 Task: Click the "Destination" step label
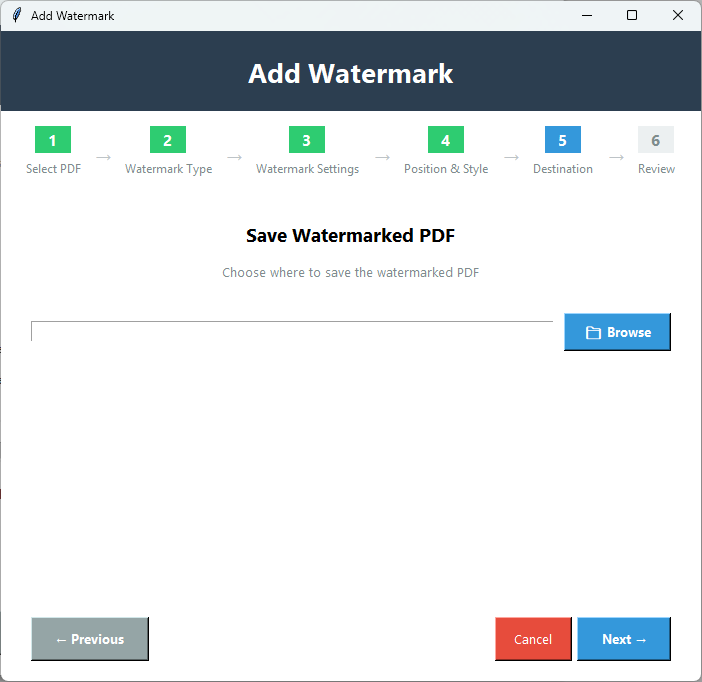pos(563,169)
